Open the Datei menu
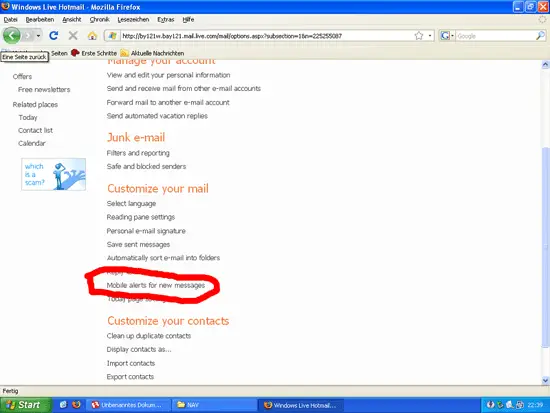This screenshot has height=413, width=550. pos(11,20)
